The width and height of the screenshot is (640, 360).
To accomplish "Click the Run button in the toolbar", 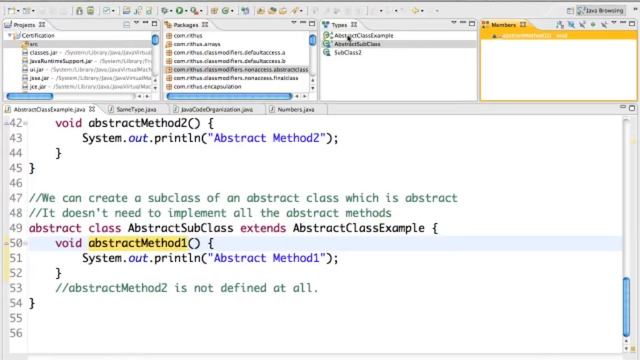I will [180, 11].
